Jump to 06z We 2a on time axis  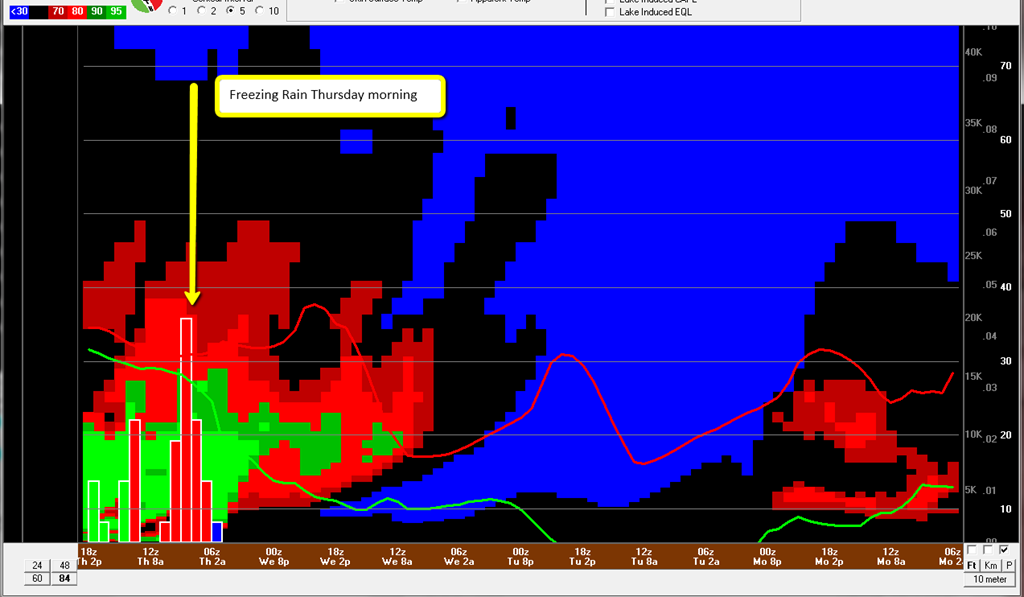click(x=458, y=557)
